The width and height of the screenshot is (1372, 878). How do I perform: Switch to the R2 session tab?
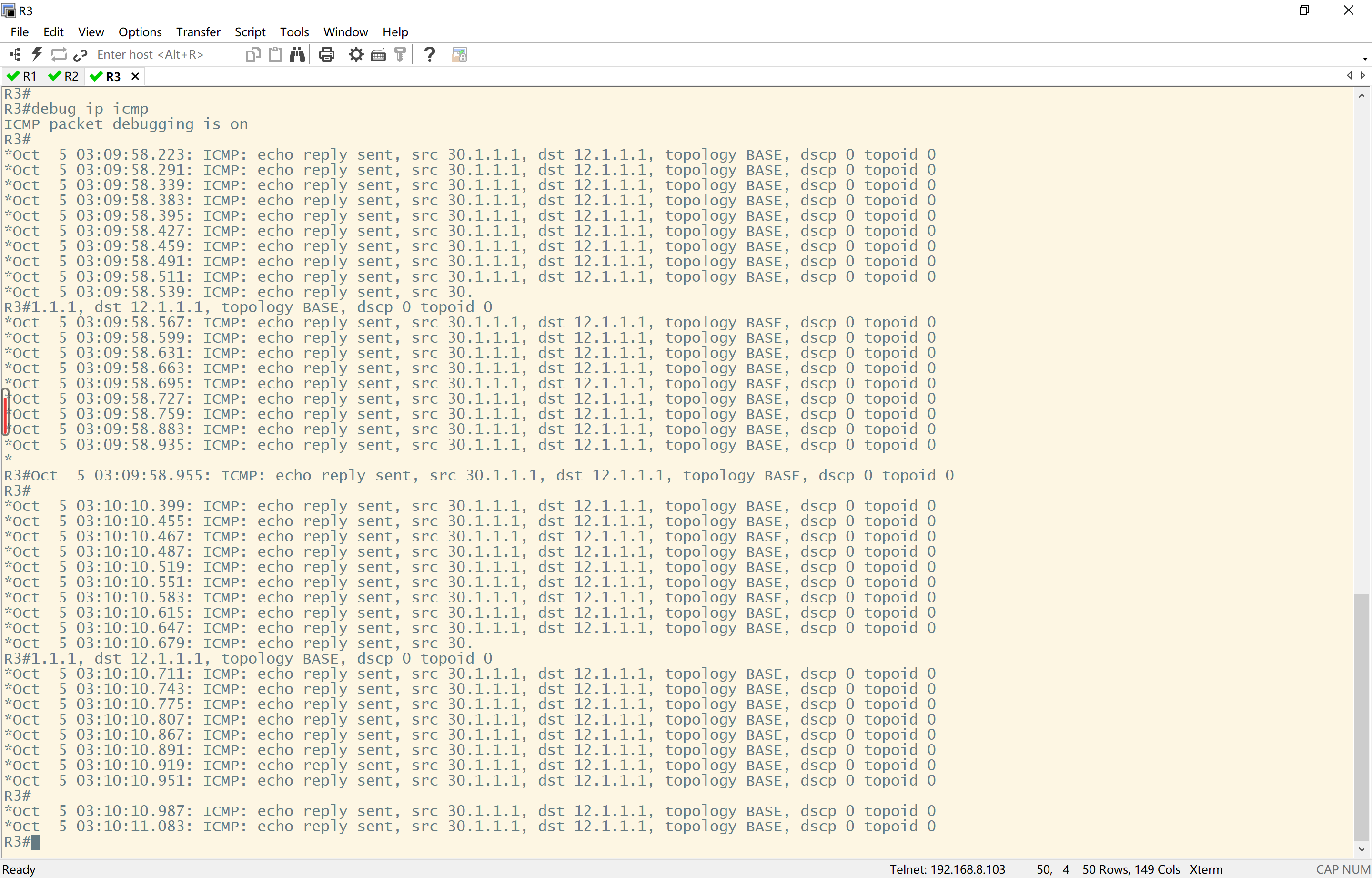[x=64, y=76]
